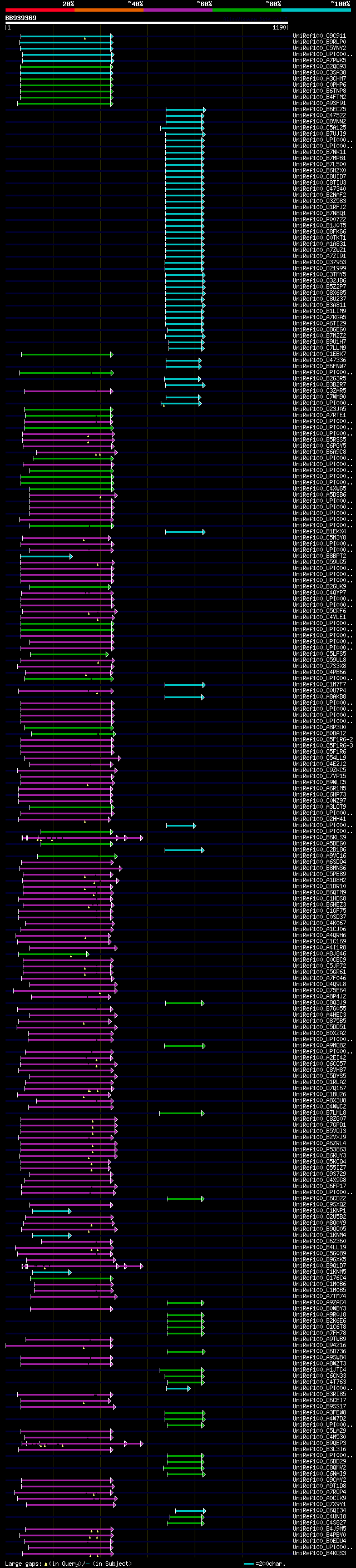
Task: Select hit label UniRef100_B1LIM9
Action: pos(319,311)
